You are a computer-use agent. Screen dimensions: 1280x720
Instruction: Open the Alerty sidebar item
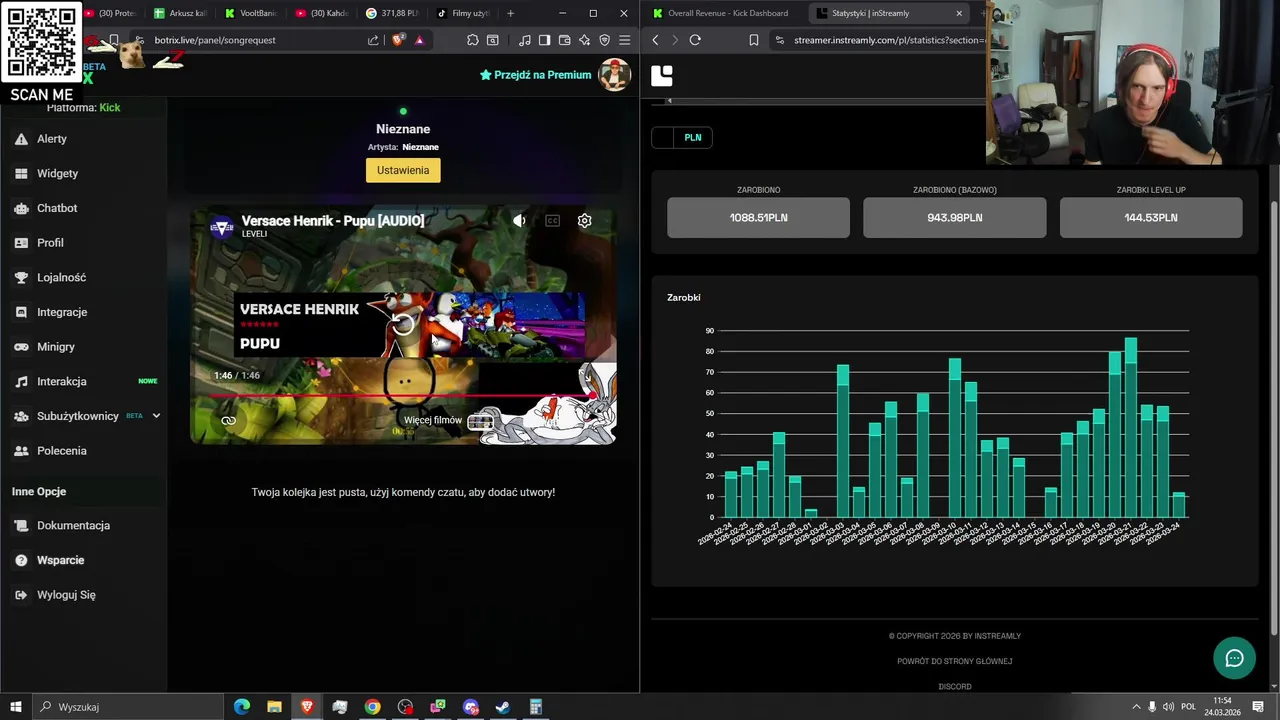[x=83, y=139]
